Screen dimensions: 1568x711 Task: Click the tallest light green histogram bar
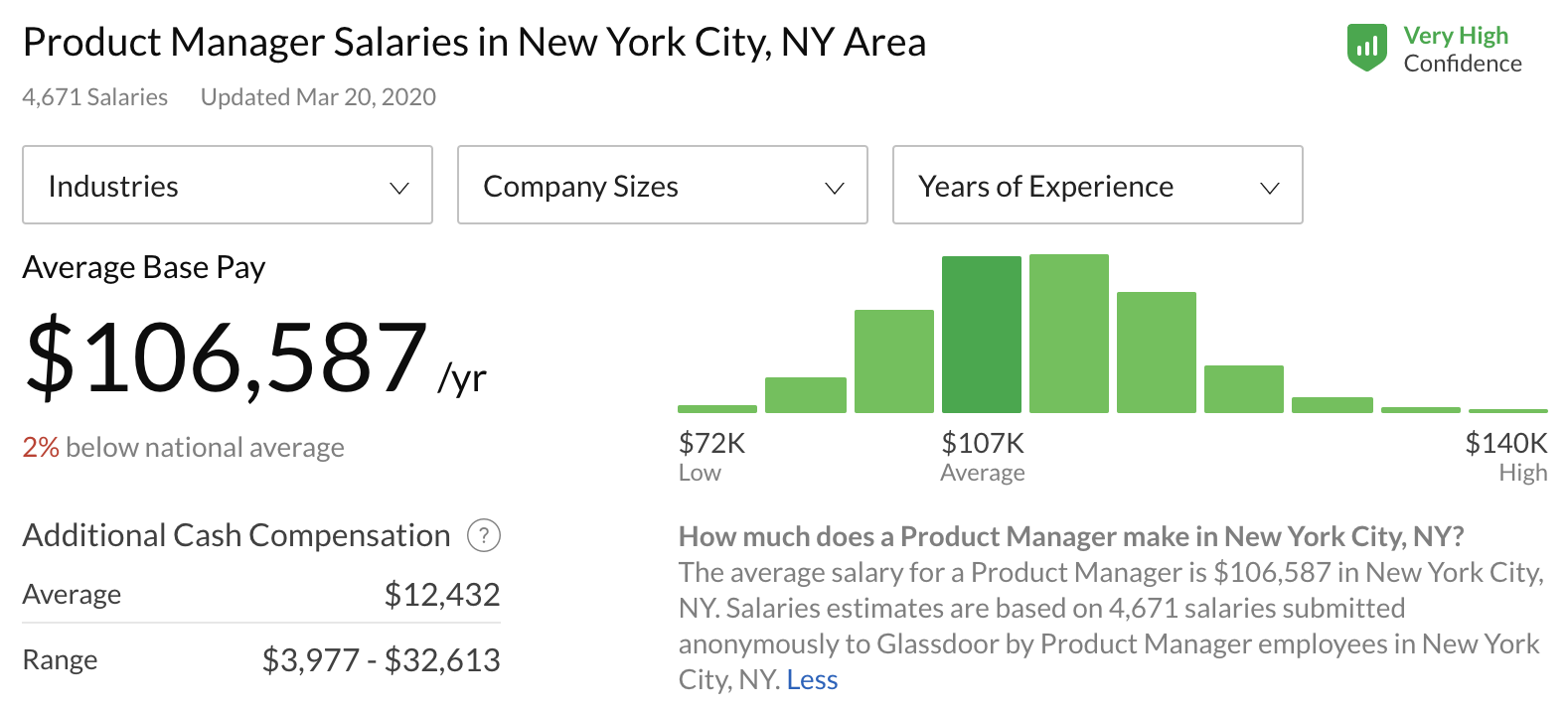(1069, 333)
